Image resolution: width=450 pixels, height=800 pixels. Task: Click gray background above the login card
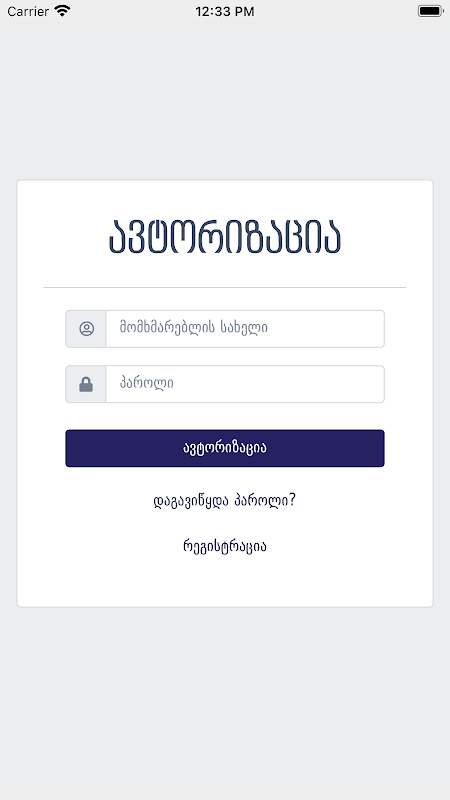(x=224, y=102)
